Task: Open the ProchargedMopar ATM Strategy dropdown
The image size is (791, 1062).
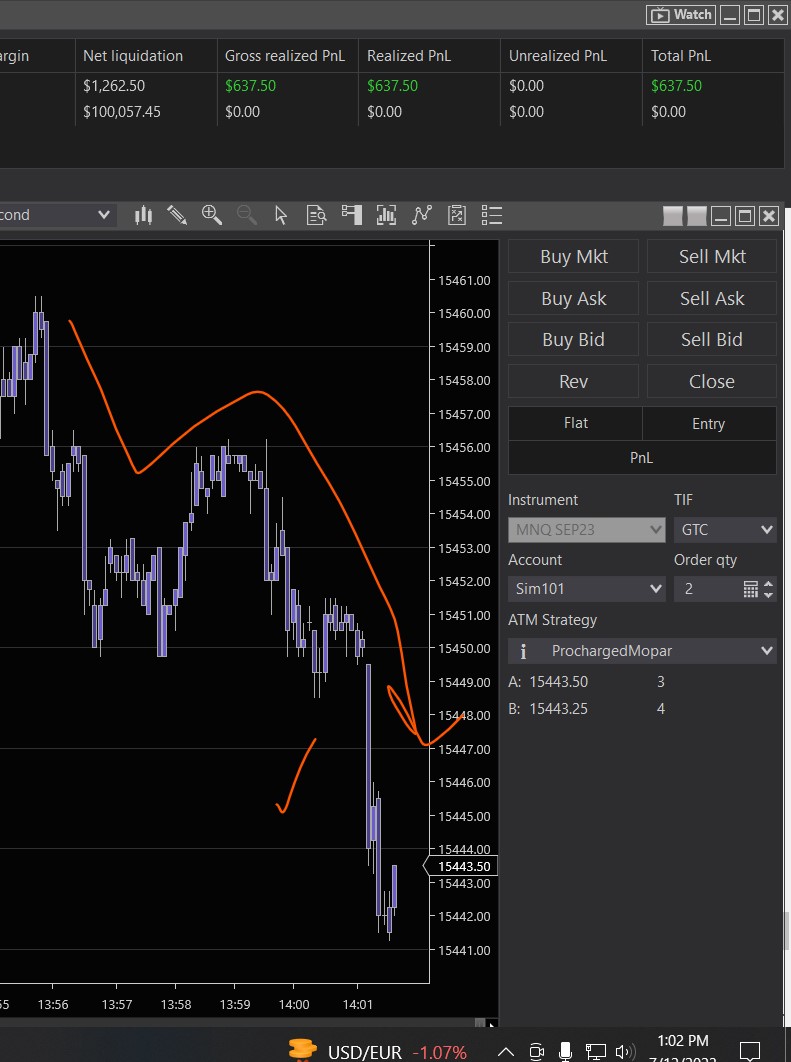Action: 642,651
